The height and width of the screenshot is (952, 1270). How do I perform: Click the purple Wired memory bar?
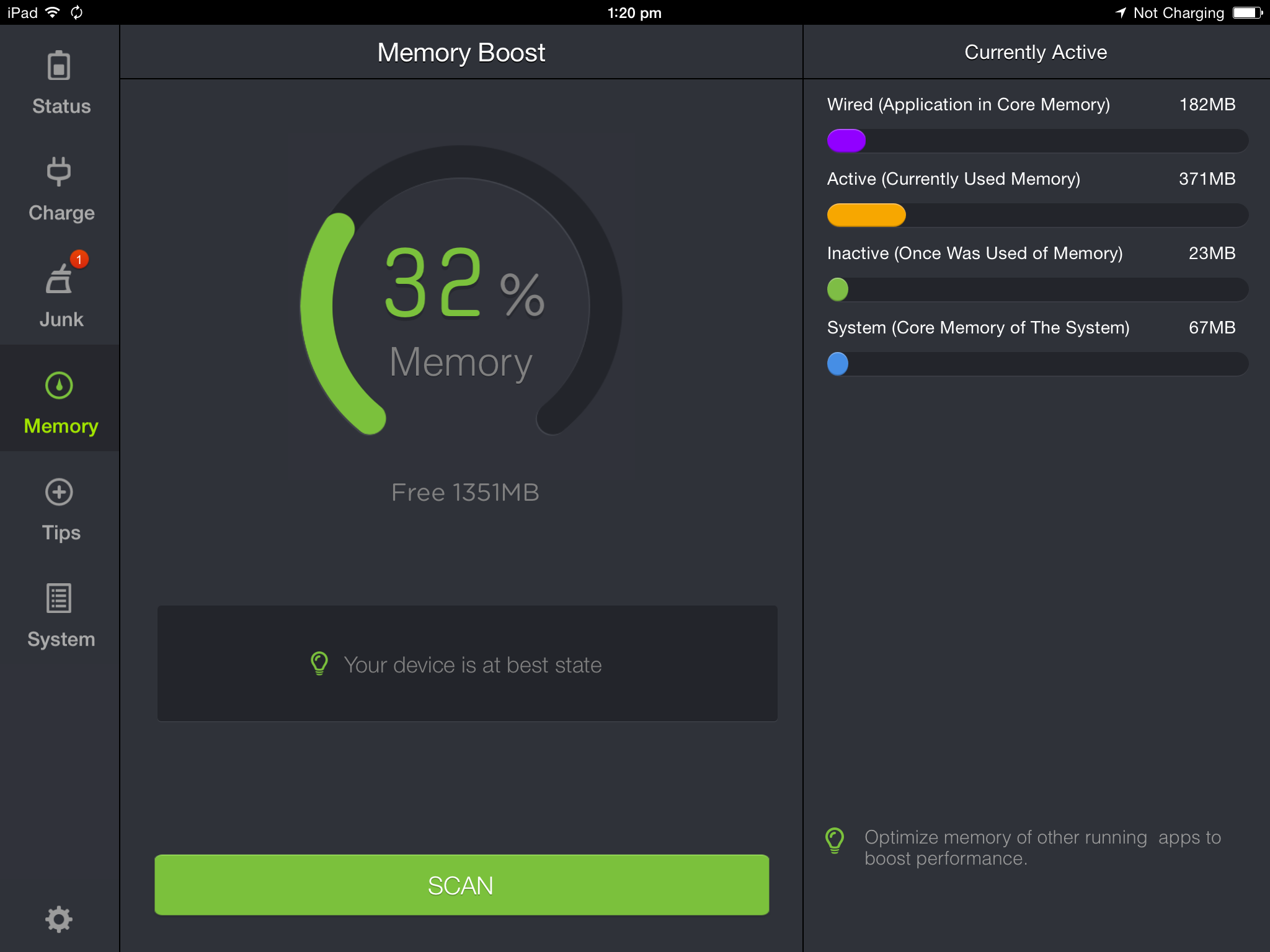[x=846, y=141]
